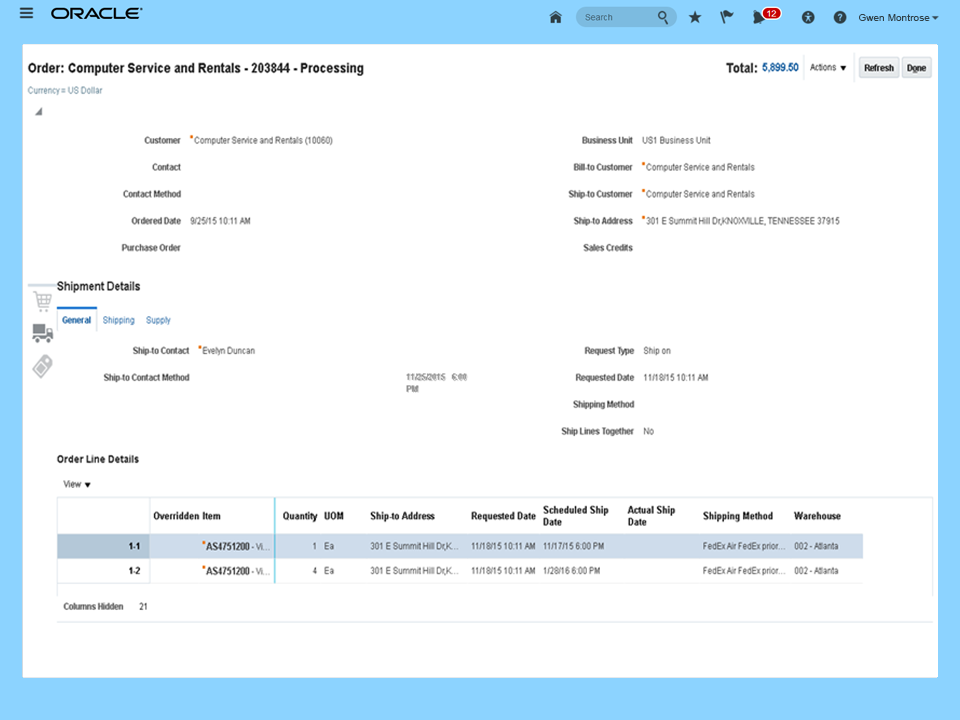
Task: Click customer Computer Service and Rentals (10060)
Action: pos(263,140)
